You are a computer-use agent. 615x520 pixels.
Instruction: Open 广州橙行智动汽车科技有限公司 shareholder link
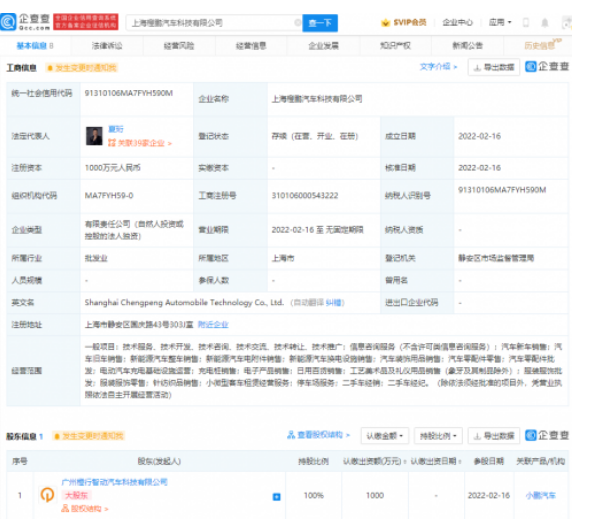click(x=115, y=482)
